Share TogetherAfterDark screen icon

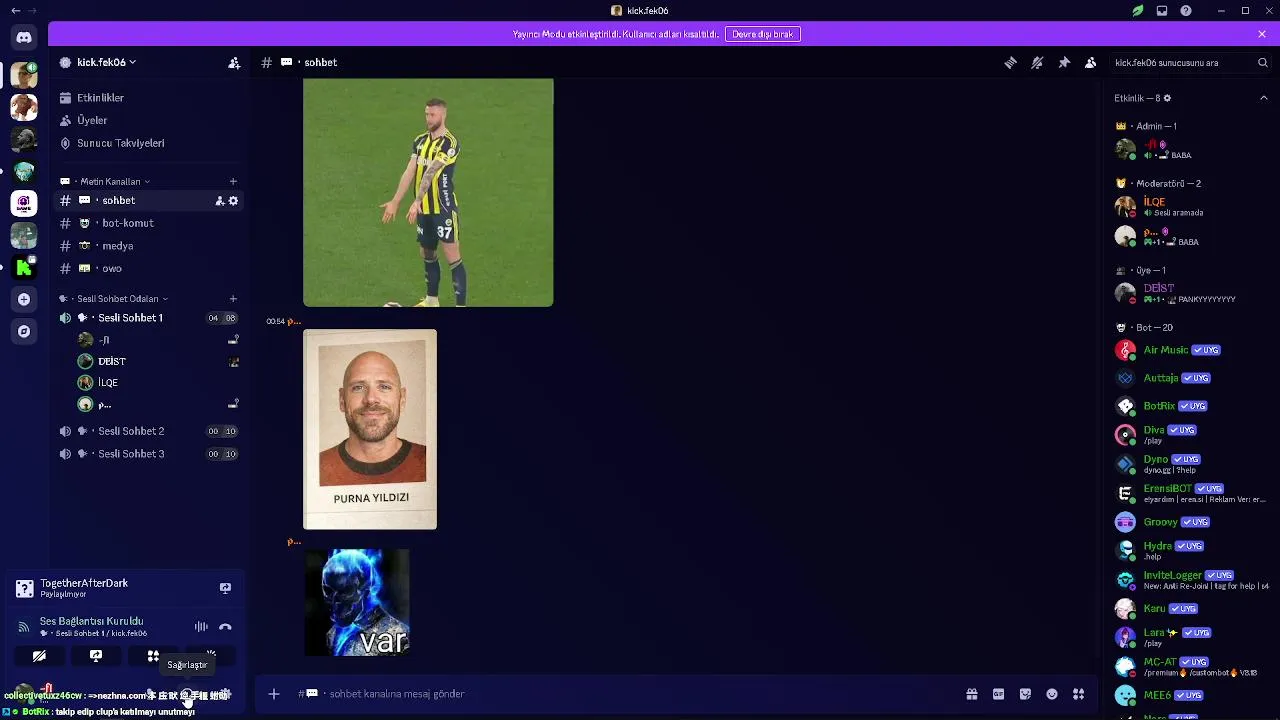click(x=225, y=588)
